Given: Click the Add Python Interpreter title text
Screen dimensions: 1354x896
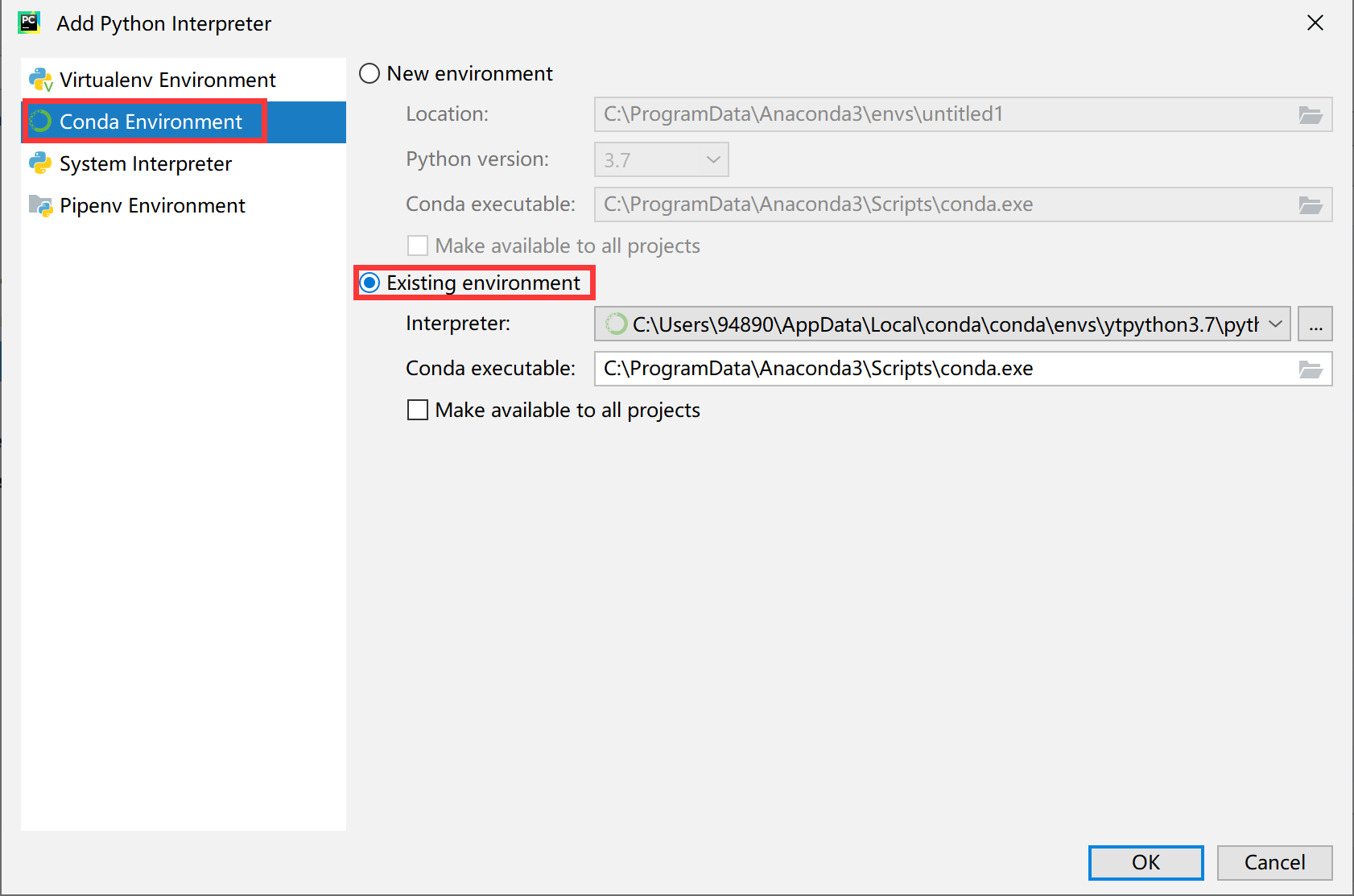Looking at the screenshot, I should click(x=164, y=24).
